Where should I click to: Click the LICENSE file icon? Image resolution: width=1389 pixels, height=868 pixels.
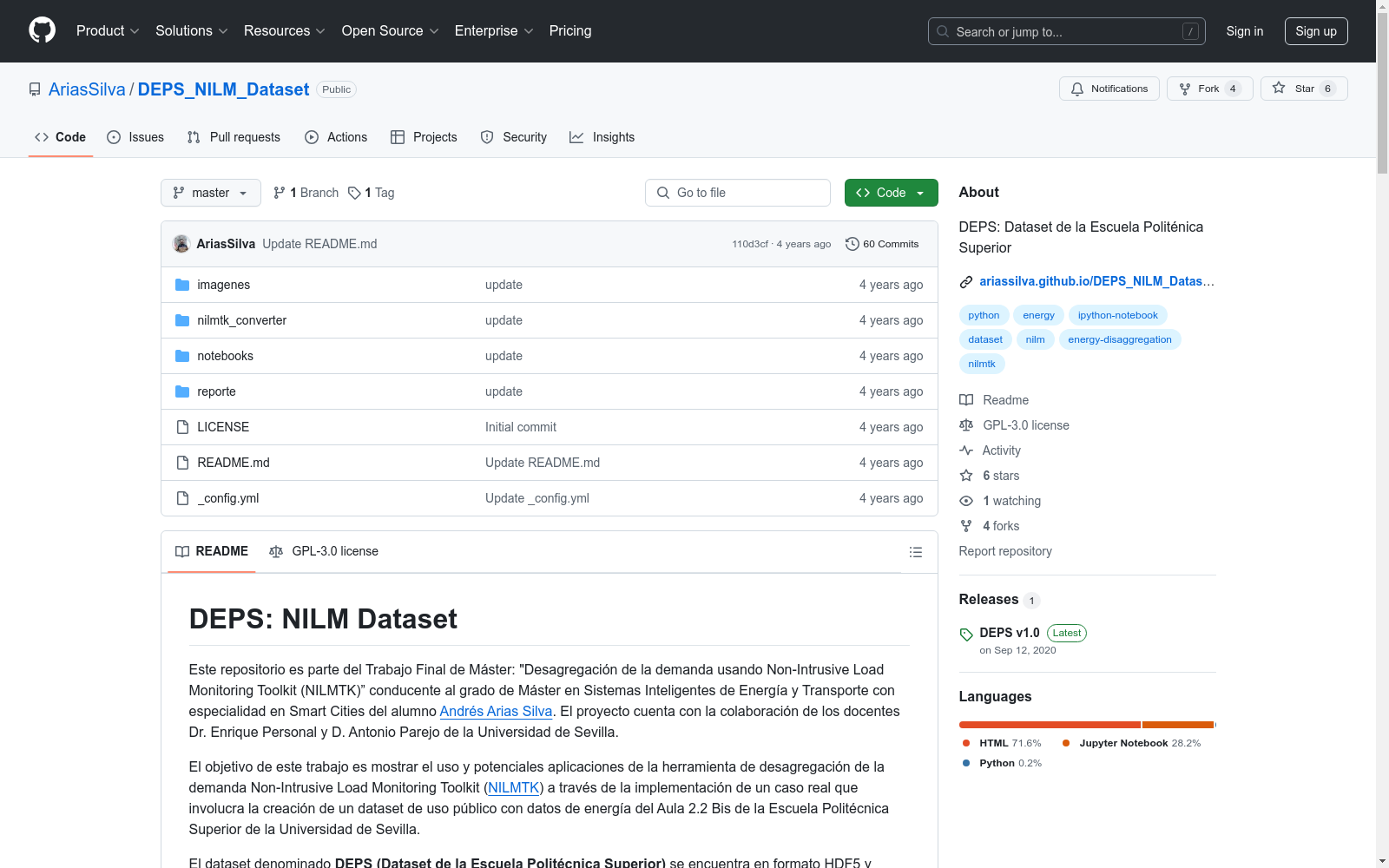click(182, 427)
